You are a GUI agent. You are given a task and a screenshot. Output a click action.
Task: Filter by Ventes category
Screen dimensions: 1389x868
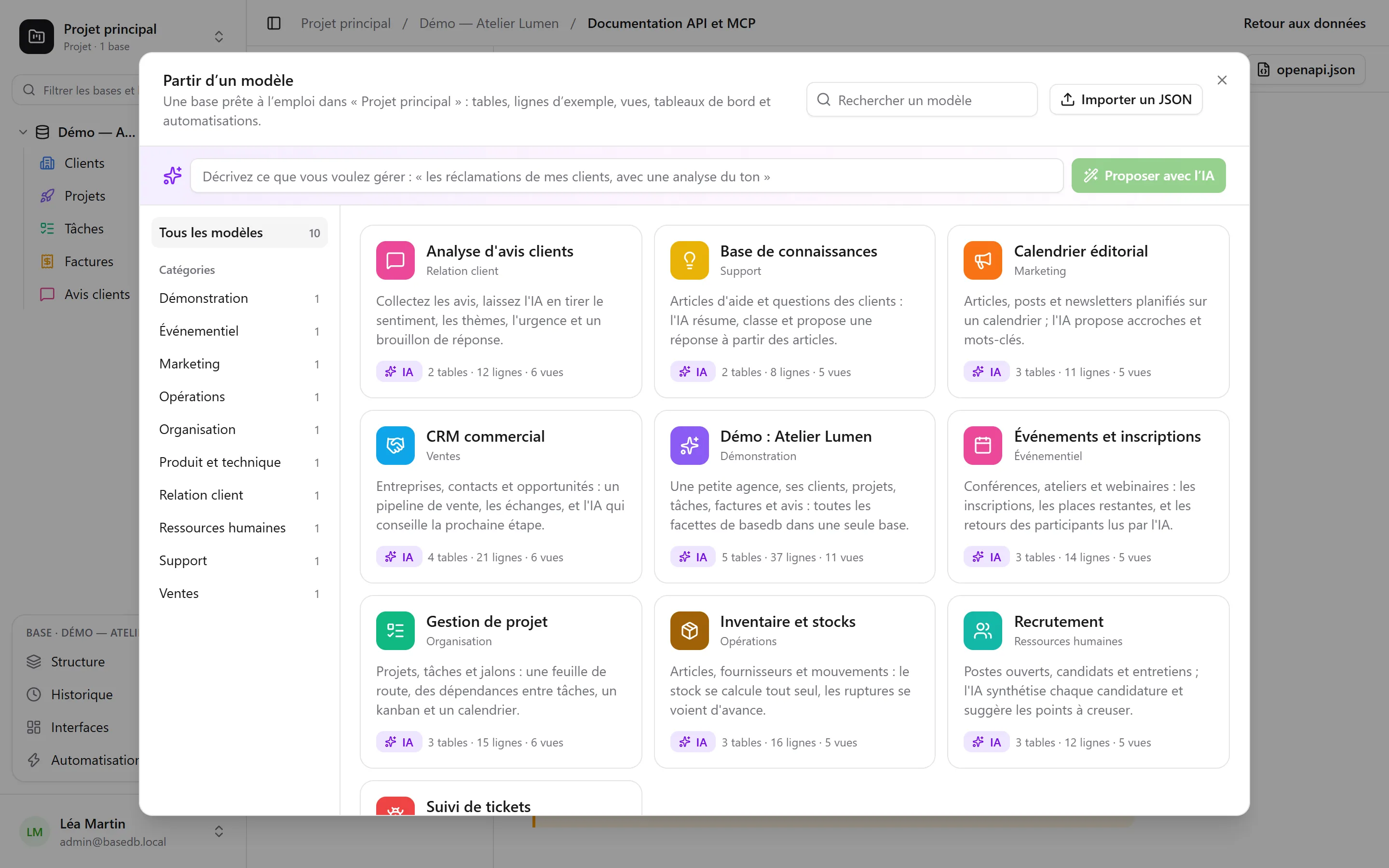(239, 593)
